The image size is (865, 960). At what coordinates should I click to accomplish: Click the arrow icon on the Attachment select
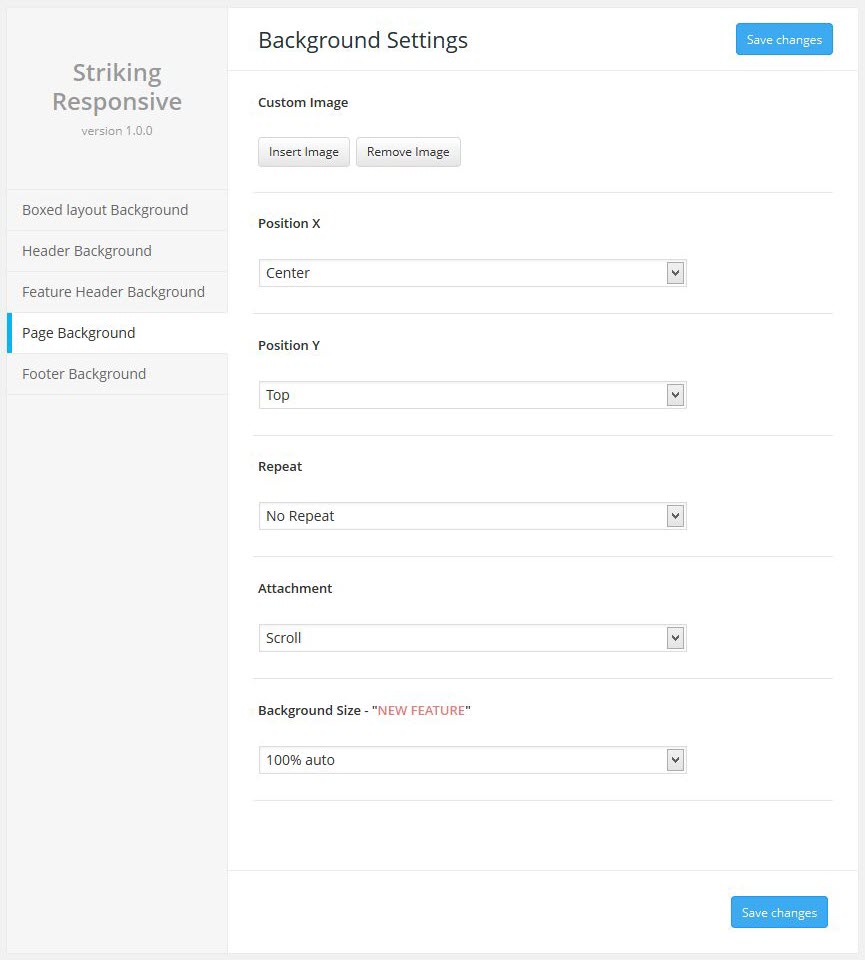click(676, 638)
